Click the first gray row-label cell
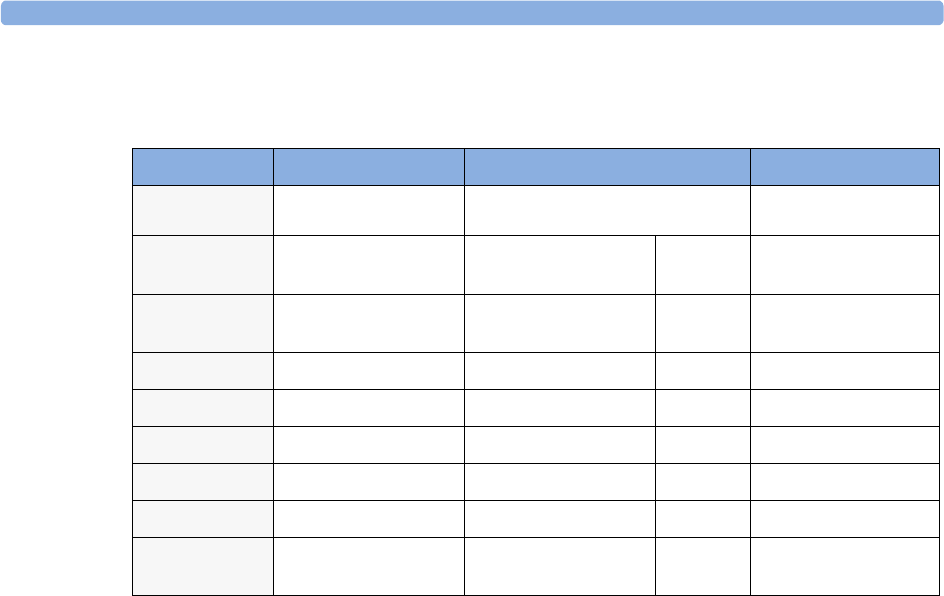 click(x=203, y=210)
